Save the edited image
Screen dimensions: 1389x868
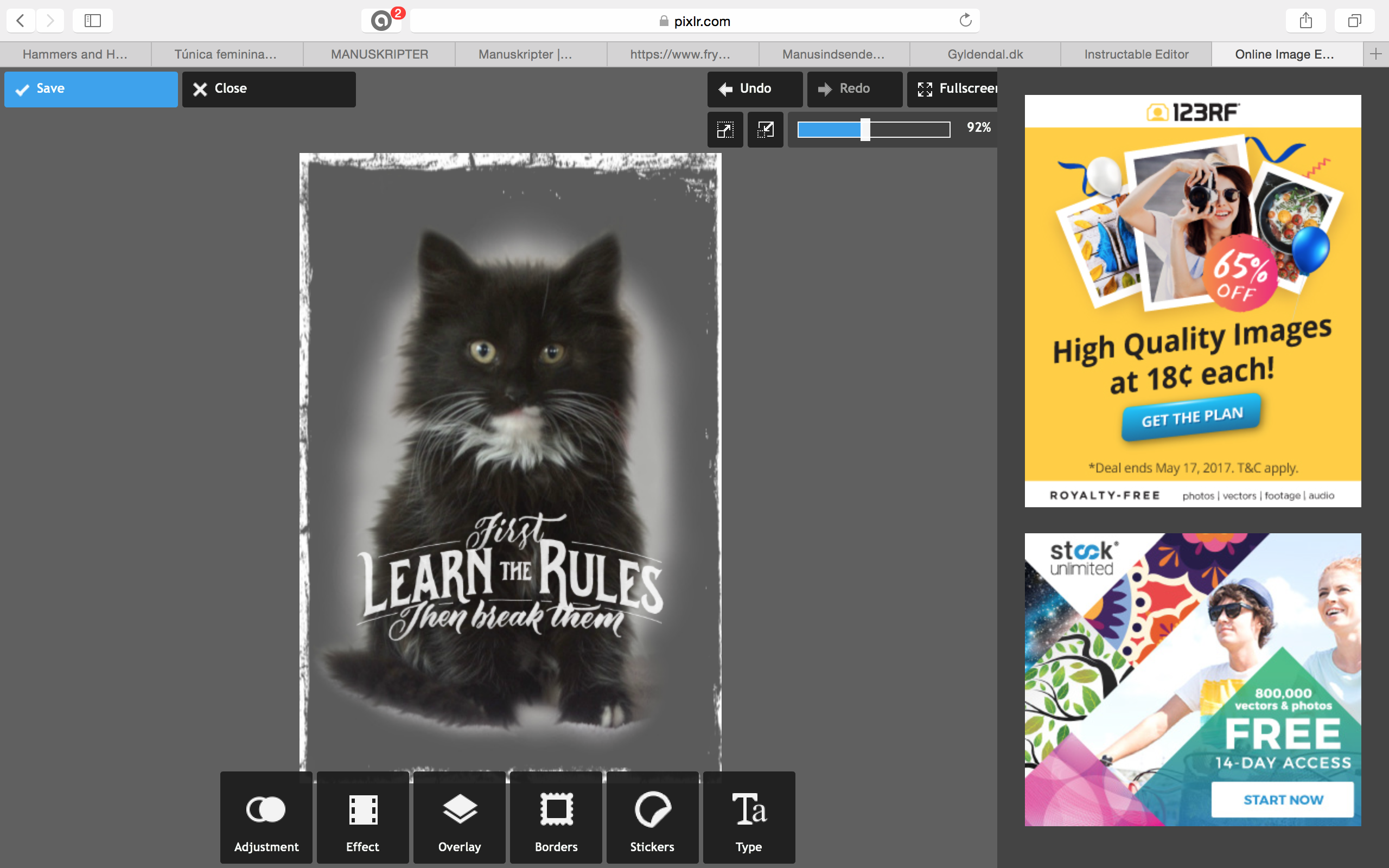(x=91, y=89)
